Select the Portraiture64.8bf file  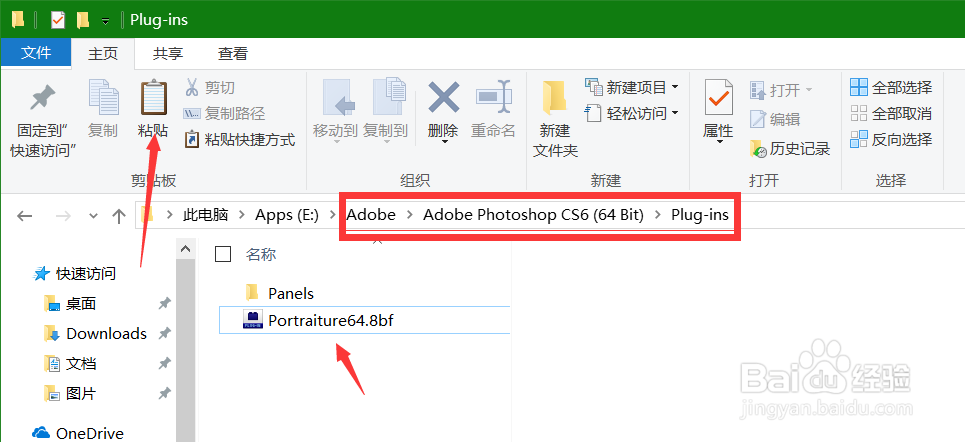[x=338, y=320]
